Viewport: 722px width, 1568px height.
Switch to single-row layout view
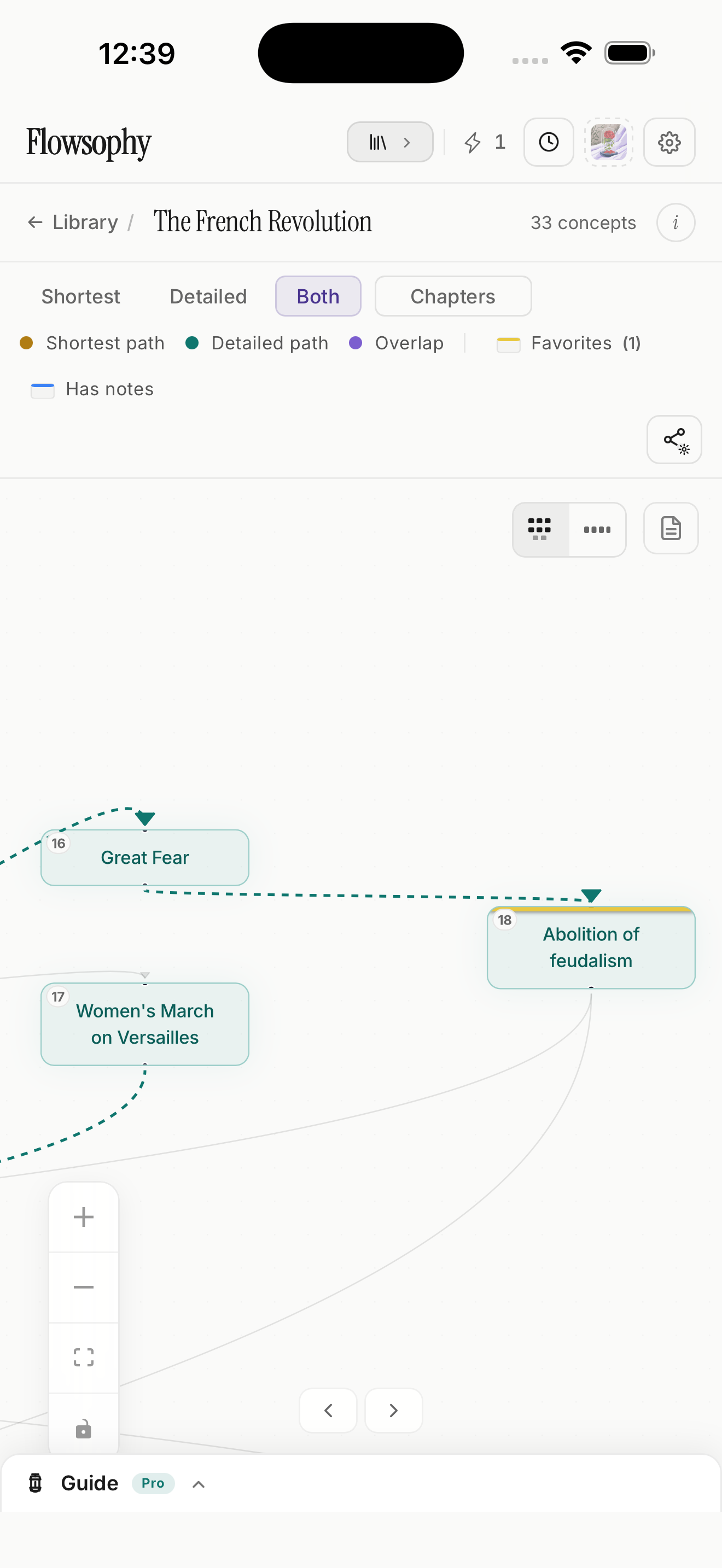[597, 529]
